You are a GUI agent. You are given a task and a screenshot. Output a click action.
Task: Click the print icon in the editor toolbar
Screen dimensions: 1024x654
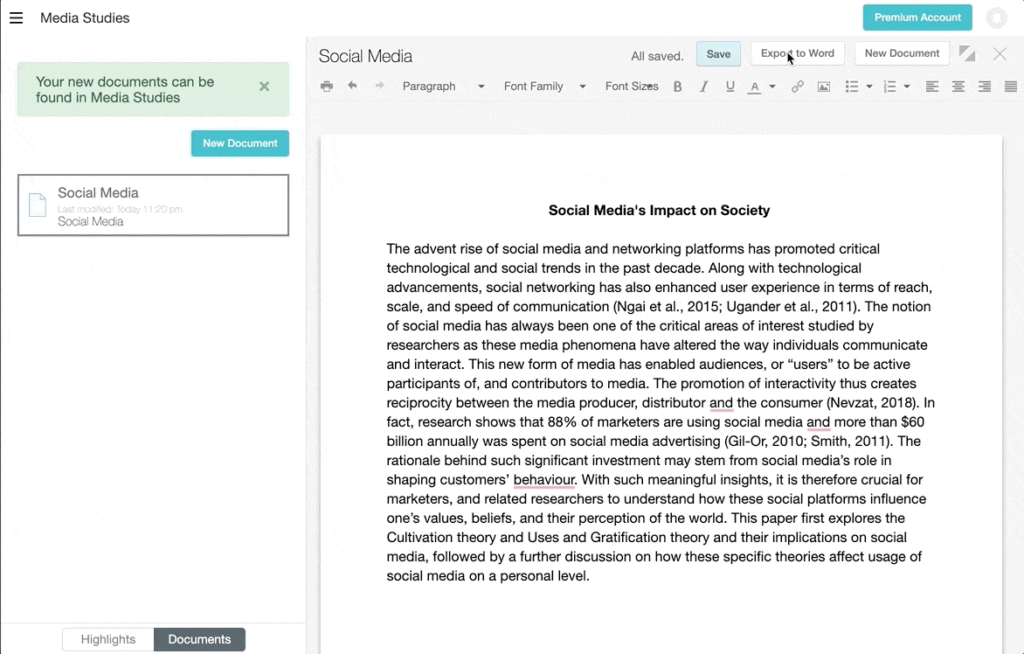[327, 87]
